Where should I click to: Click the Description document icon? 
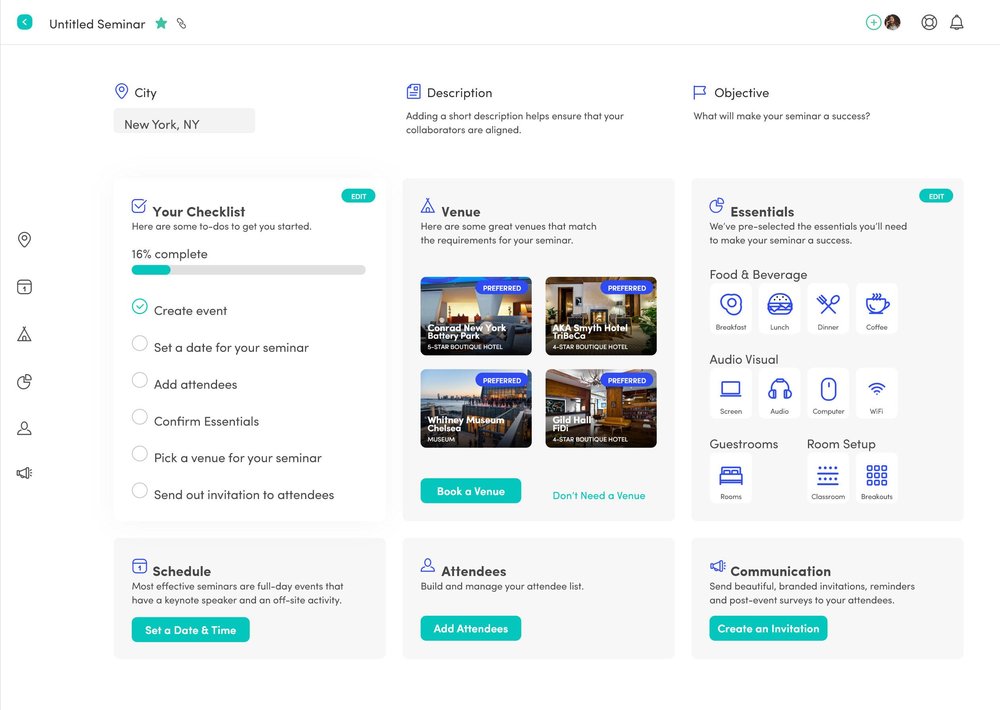(413, 92)
